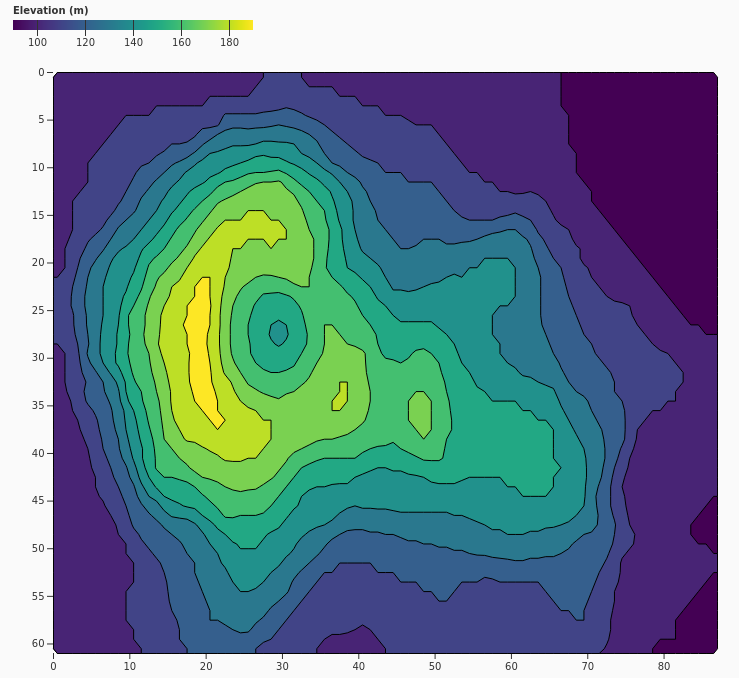Viewport: 739px width, 678px height.
Task: Select the 120 label on the elevation legend
Action: 85,42
